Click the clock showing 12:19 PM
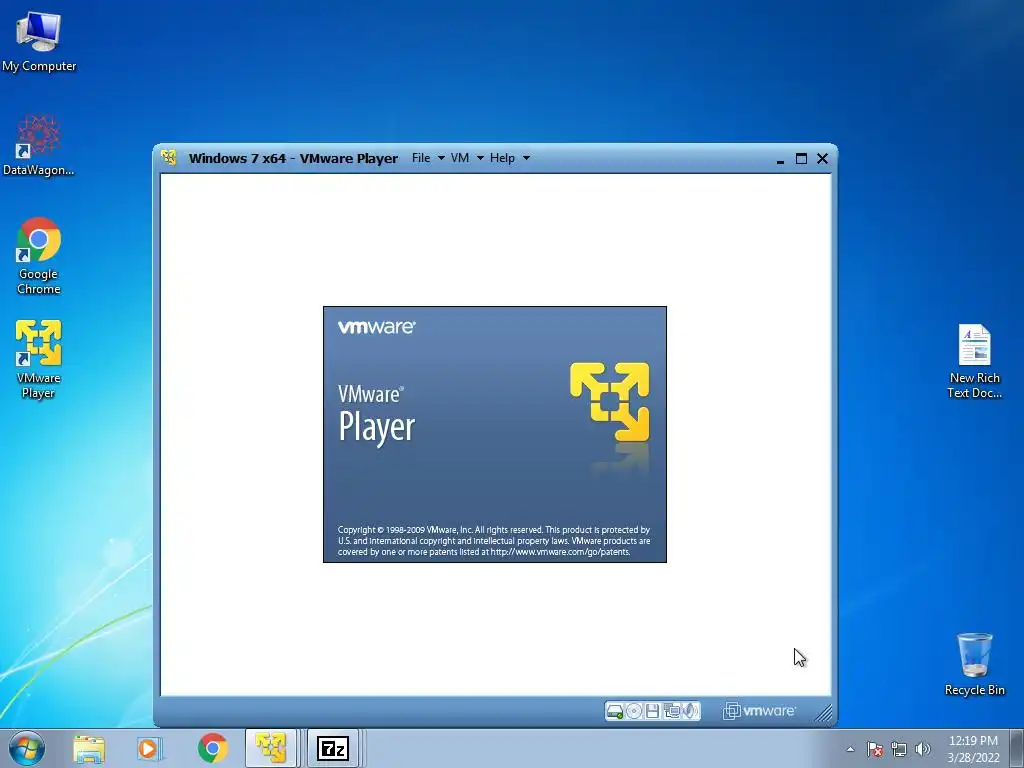This screenshot has height=768, width=1024. pyautogui.click(x=973, y=749)
